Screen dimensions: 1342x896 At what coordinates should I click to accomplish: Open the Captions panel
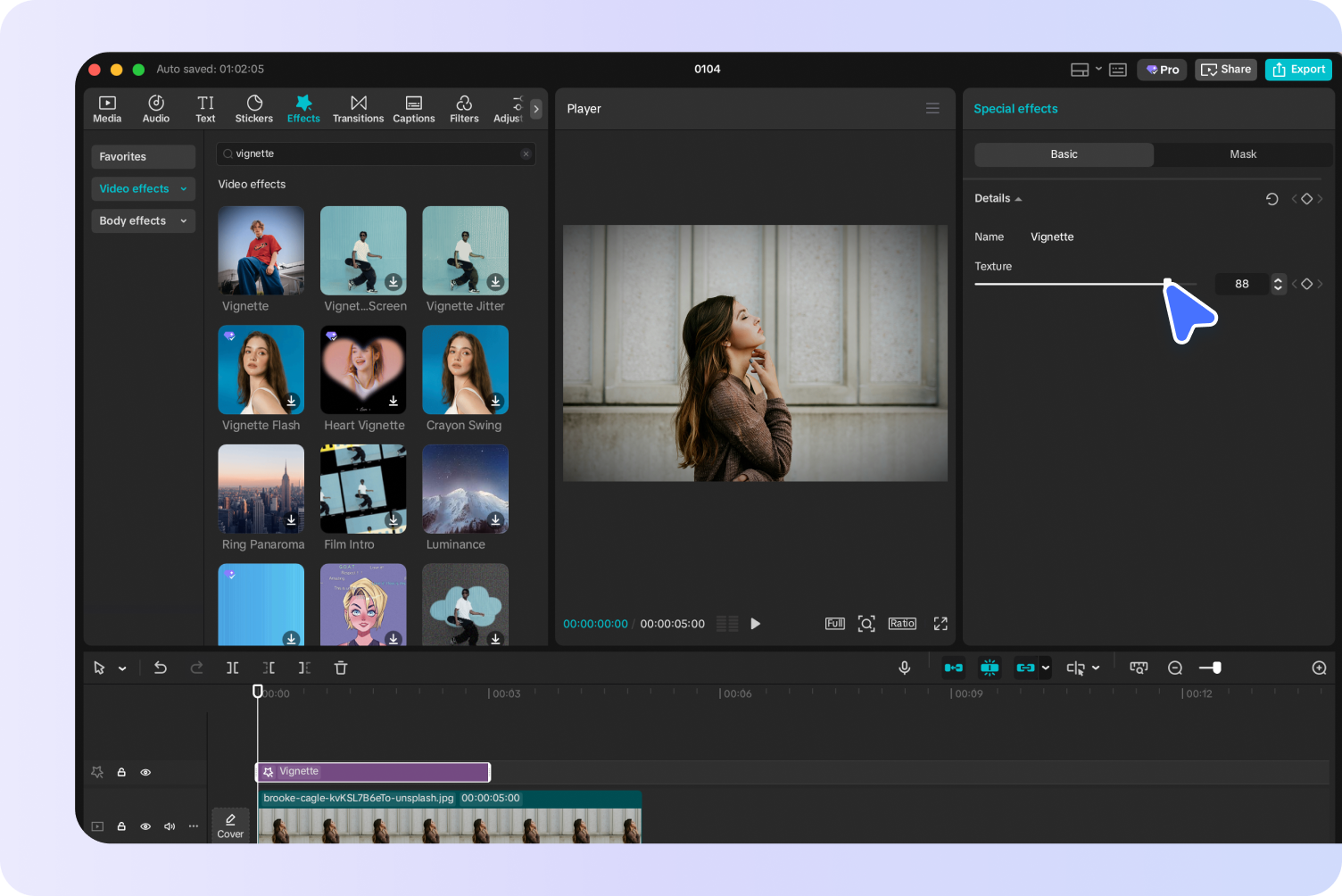pyautogui.click(x=413, y=108)
